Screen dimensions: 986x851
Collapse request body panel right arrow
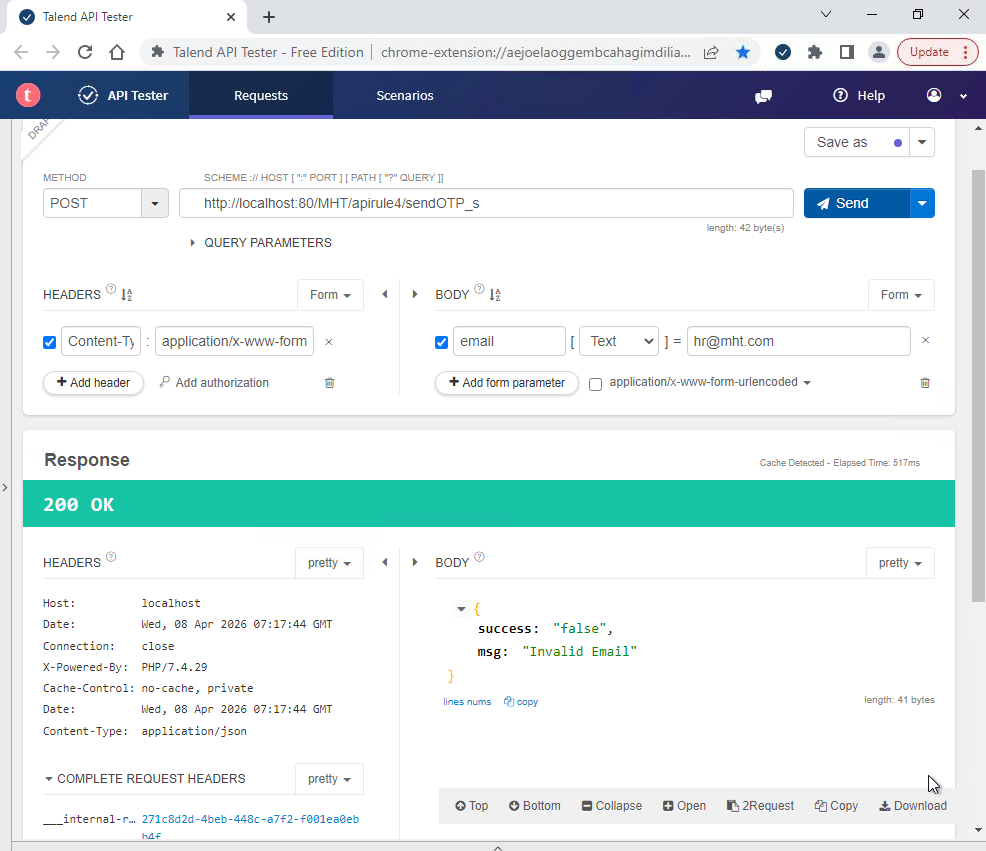coord(415,294)
